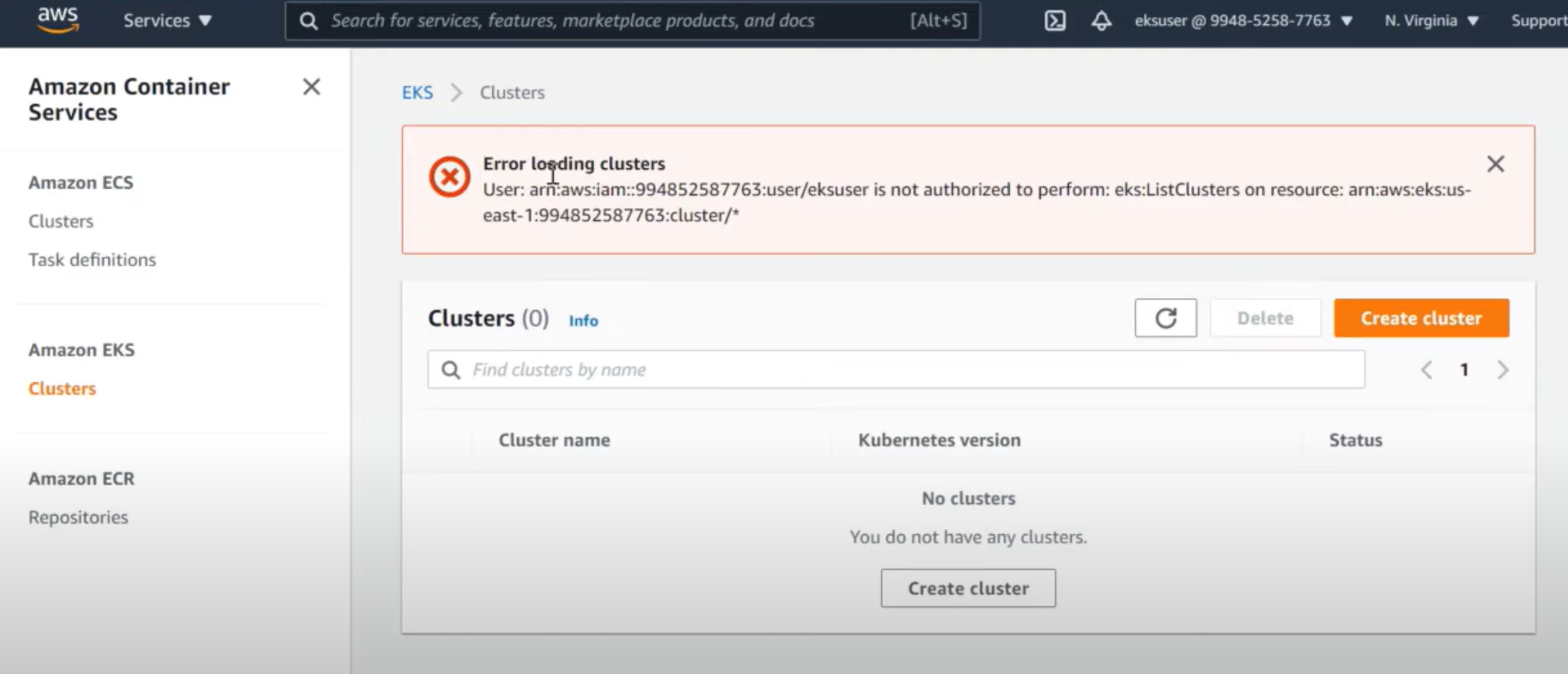1568x674 pixels.
Task: Click the Clusters breadcrumb text
Action: (512, 92)
